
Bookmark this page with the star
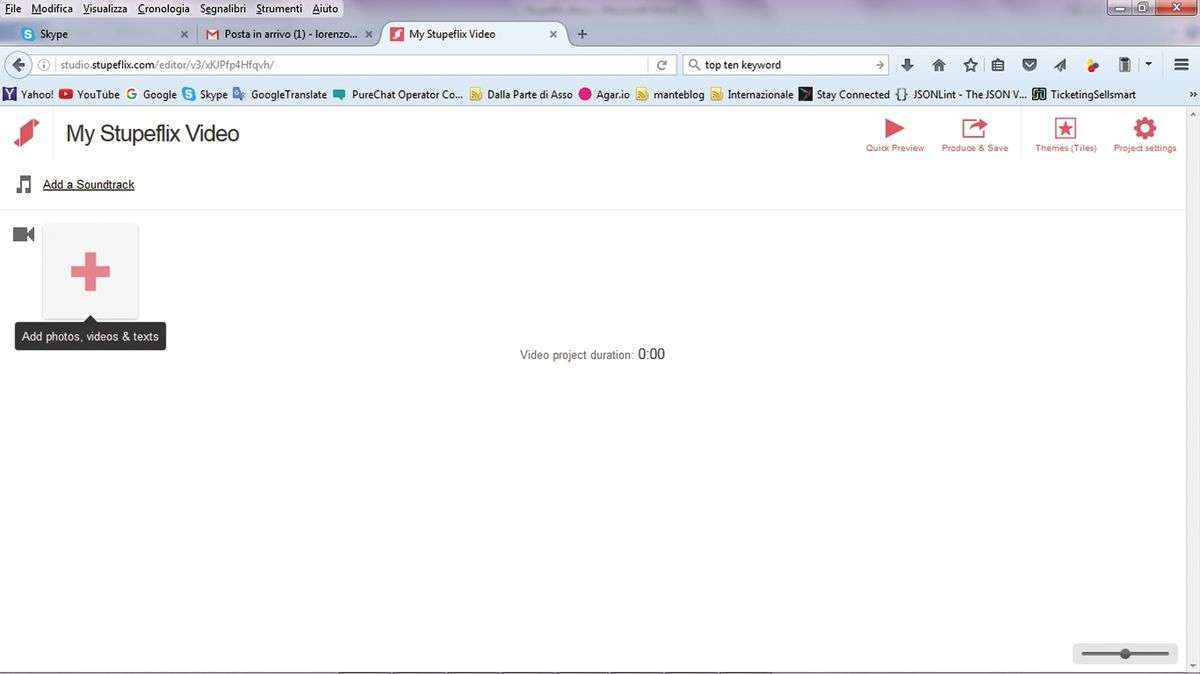[970, 65]
